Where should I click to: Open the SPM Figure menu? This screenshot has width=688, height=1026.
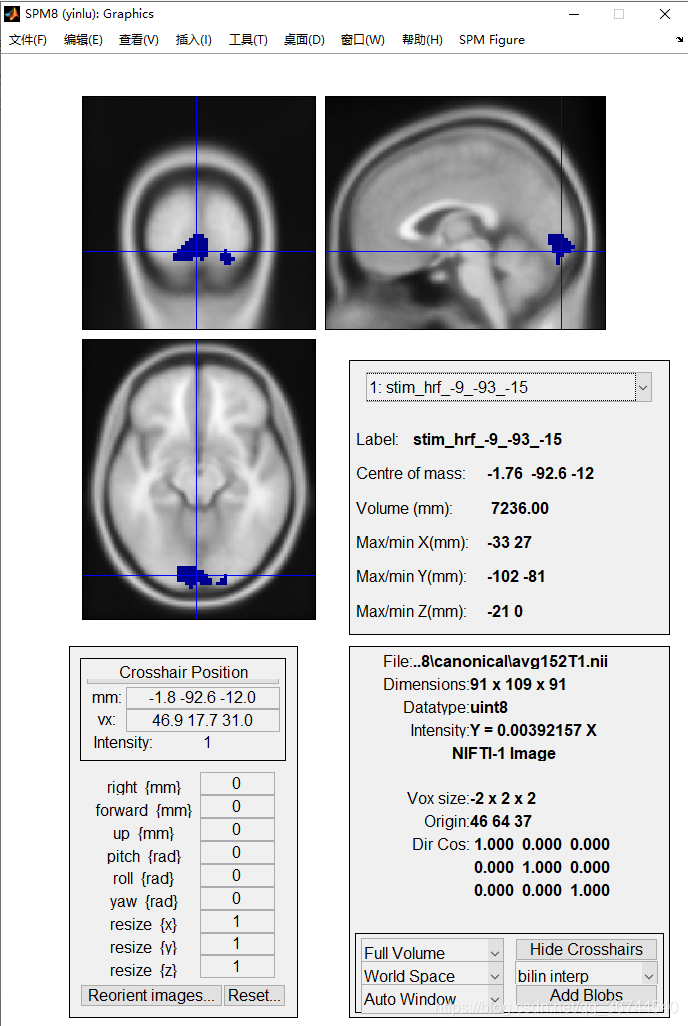click(492, 40)
